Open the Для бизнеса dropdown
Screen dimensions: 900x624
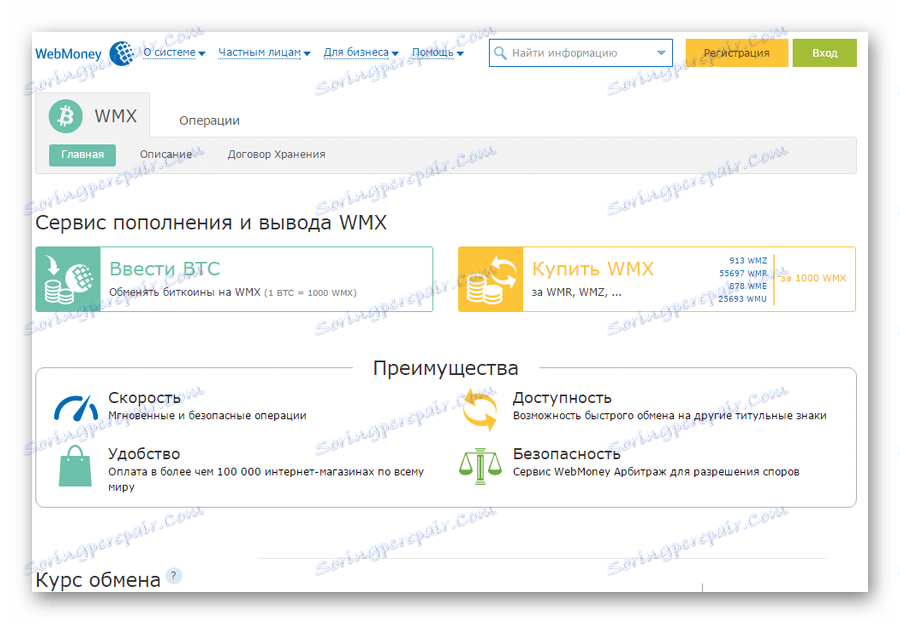point(360,52)
